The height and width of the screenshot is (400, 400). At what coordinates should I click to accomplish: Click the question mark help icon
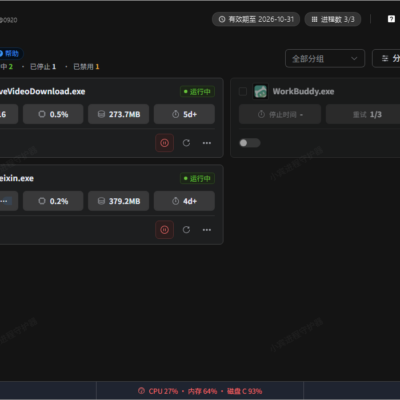(391, 19)
